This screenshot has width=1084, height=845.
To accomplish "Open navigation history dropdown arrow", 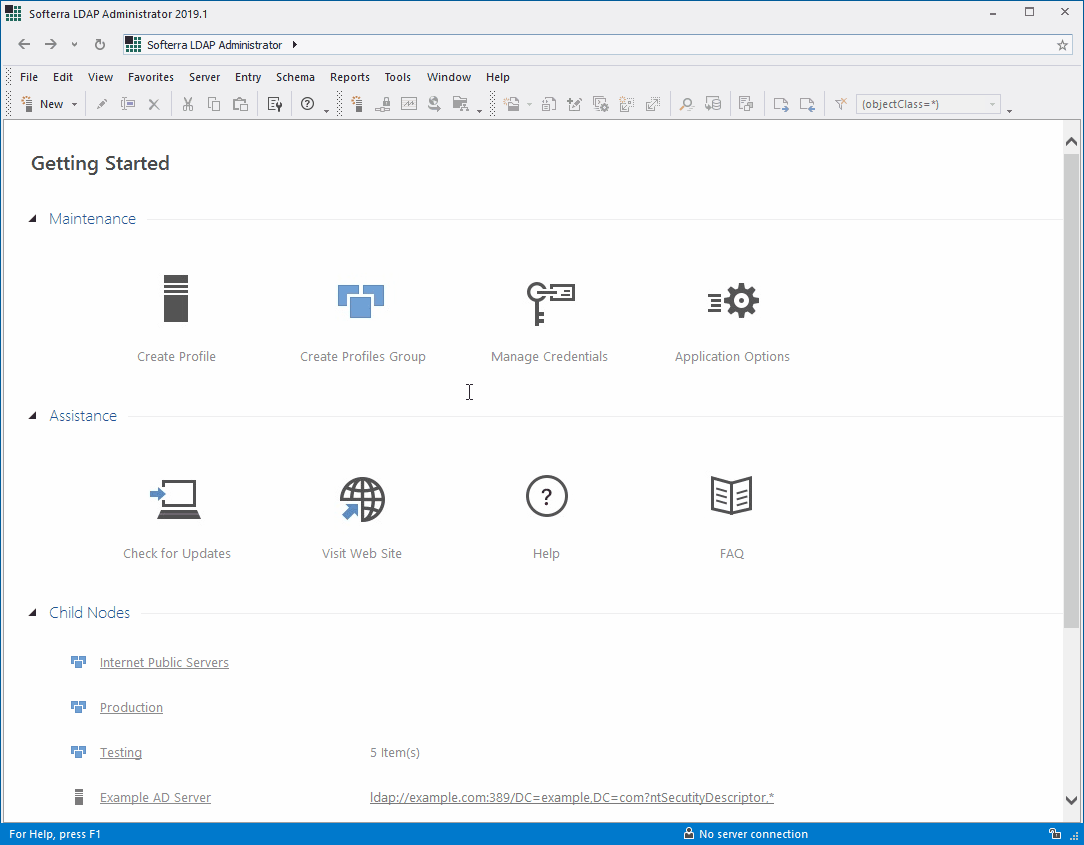I will [x=74, y=45].
